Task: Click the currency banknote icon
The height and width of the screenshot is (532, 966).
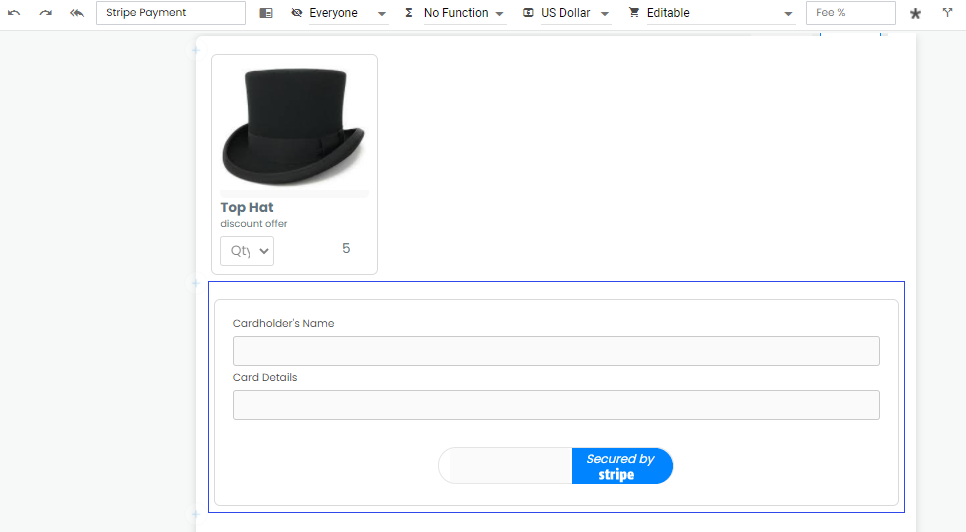Action: pos(528,12)
